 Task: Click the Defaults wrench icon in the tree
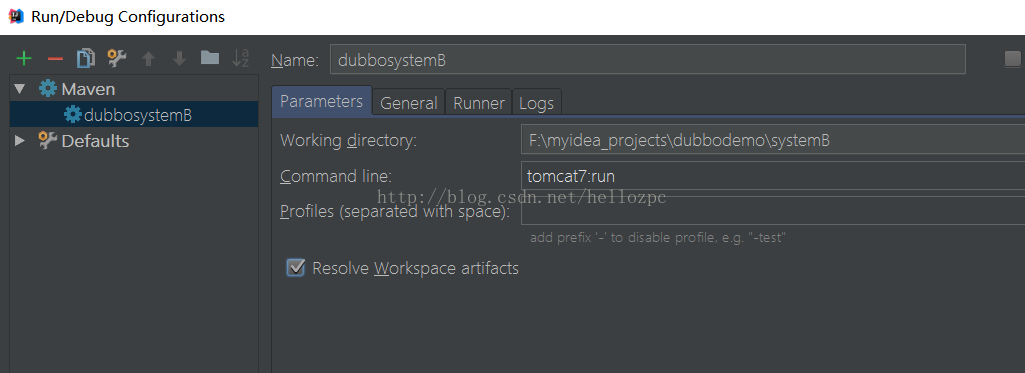[48, 140]
